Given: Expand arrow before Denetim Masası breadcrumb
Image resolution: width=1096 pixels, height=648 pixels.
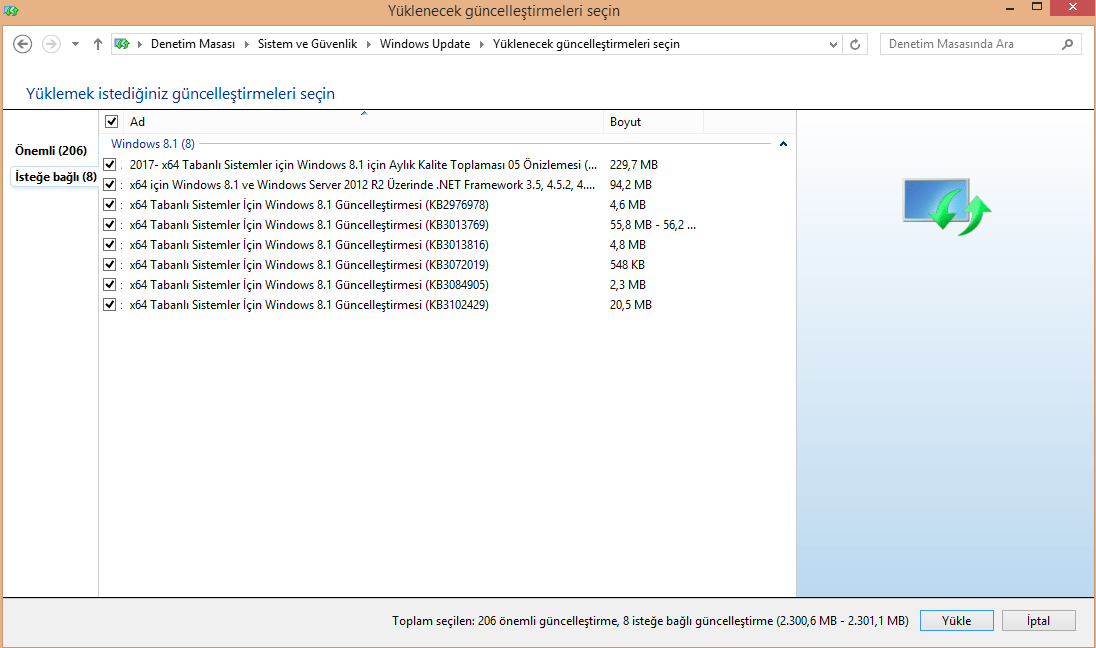Looking at the screenshot, I should [x=140, y=44].
